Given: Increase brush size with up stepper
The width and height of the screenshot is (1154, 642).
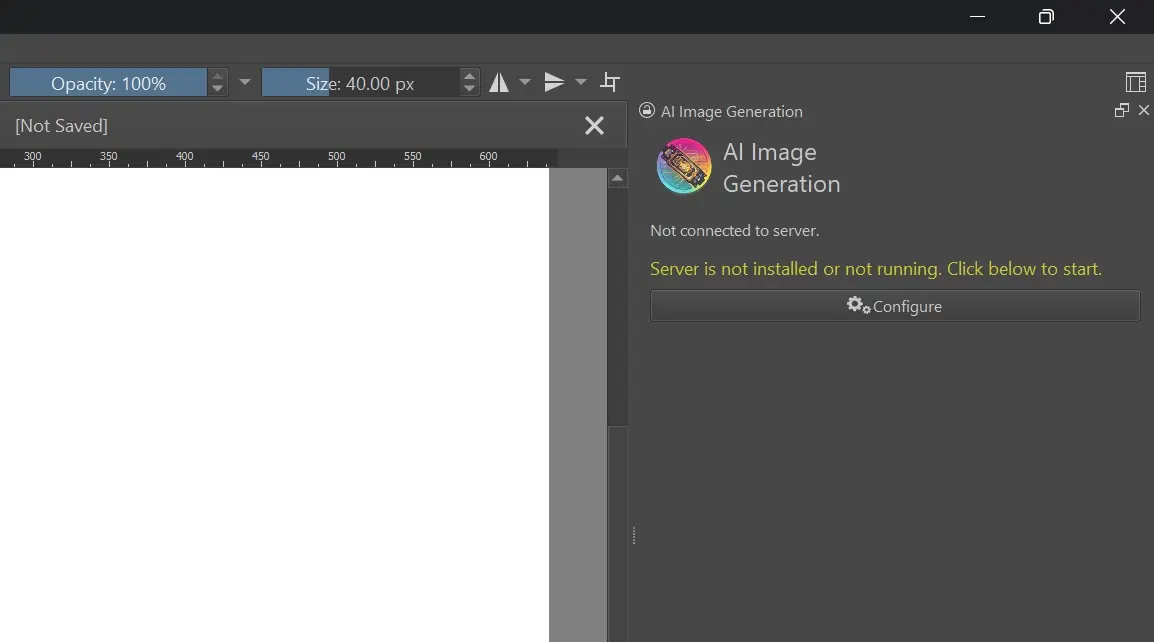Looking at the screenshot, I should click(x=470, y=76).
